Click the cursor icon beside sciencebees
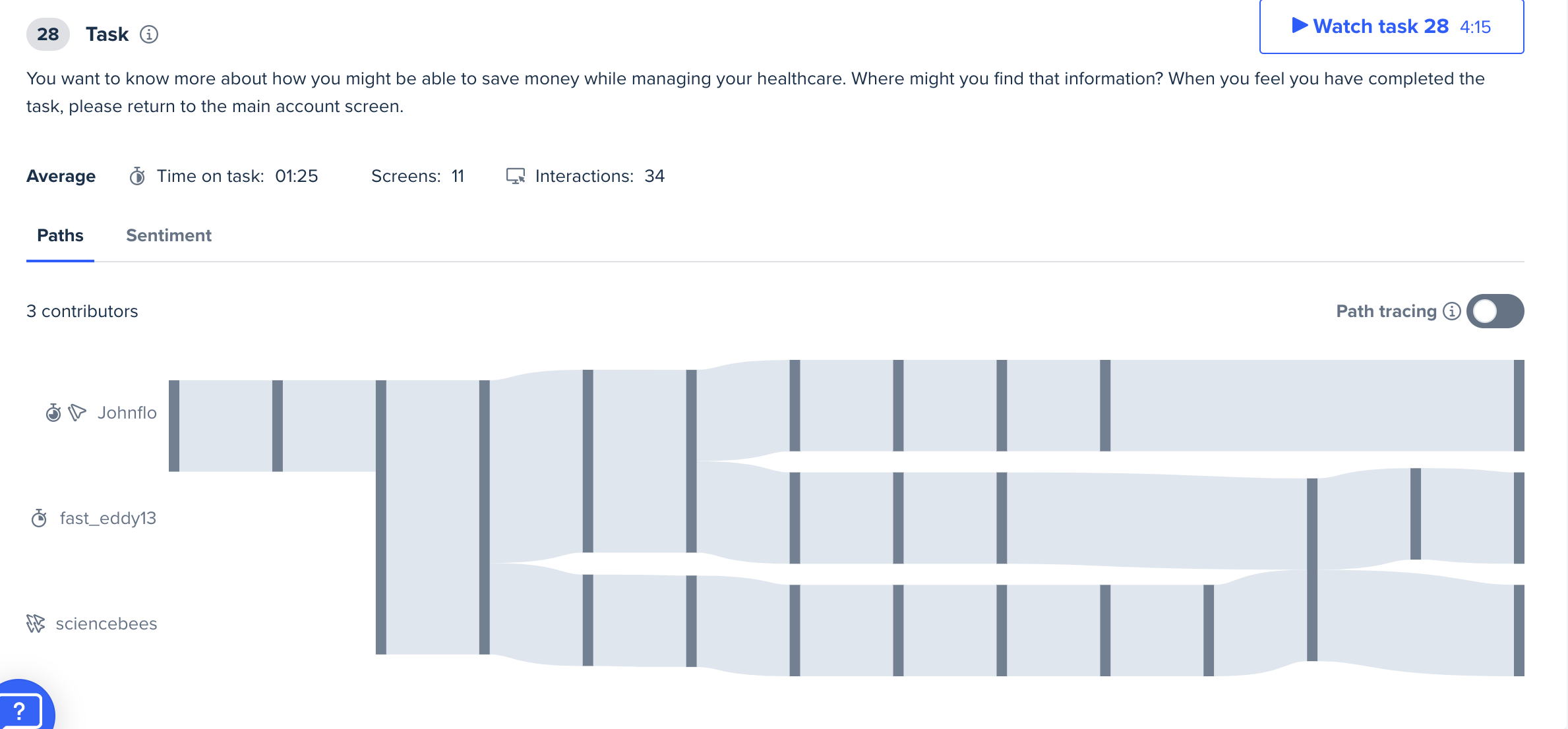The height and width of the screenshot is (729, 1568). coord(36,624)
